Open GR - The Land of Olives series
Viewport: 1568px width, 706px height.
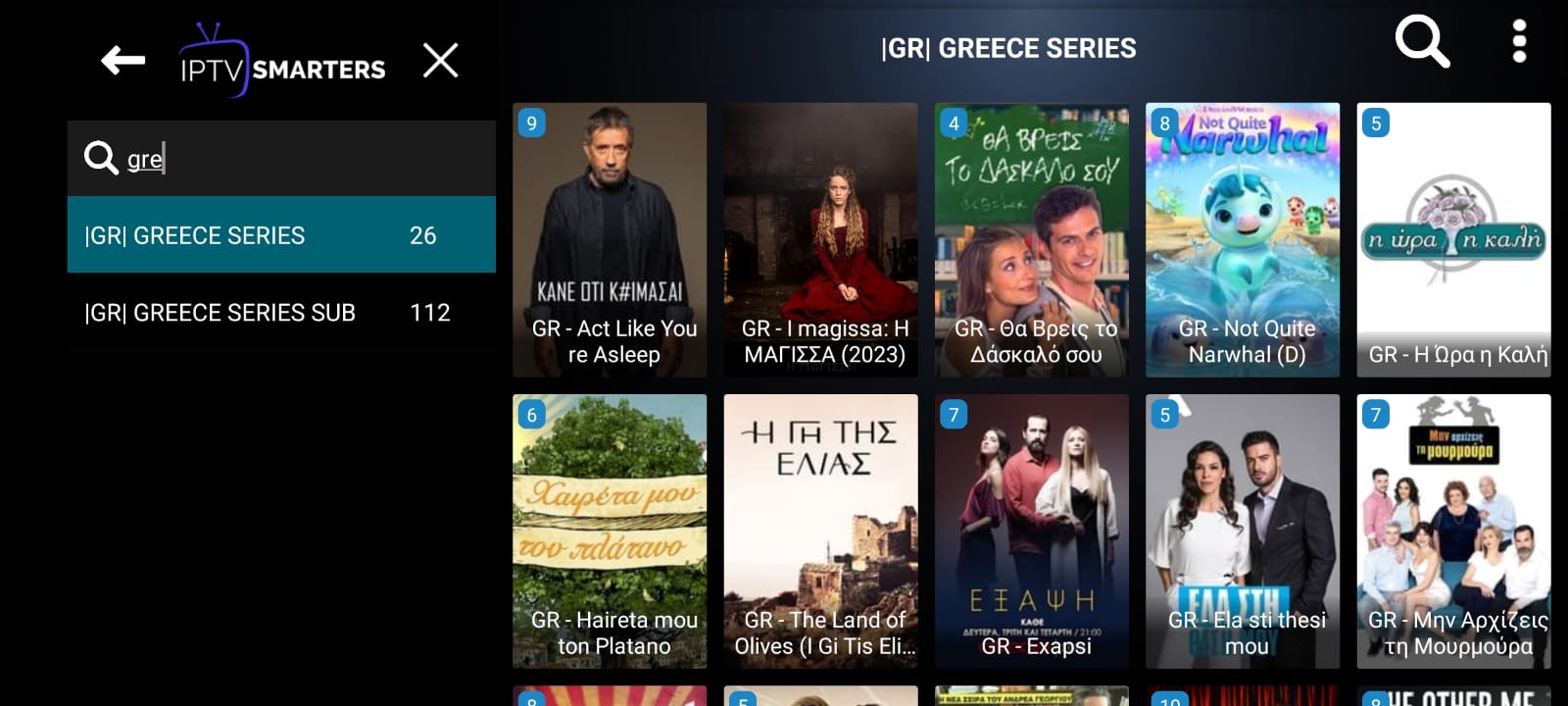[x=821, y=531]
